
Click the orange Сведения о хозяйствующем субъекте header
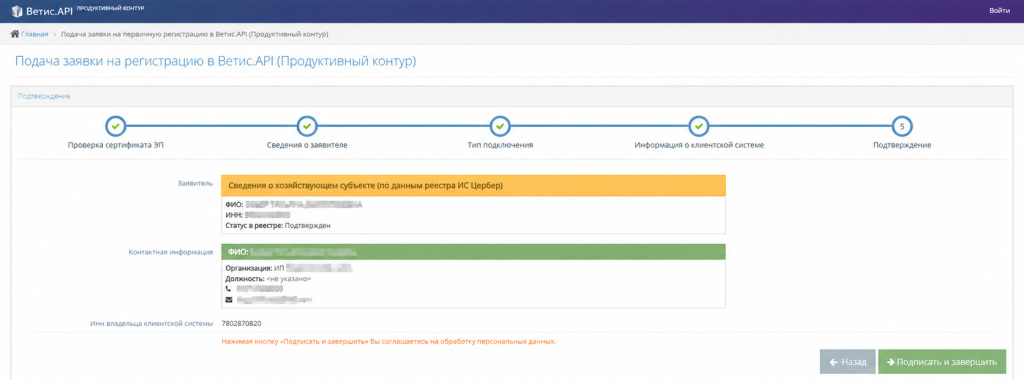[473, 185]
